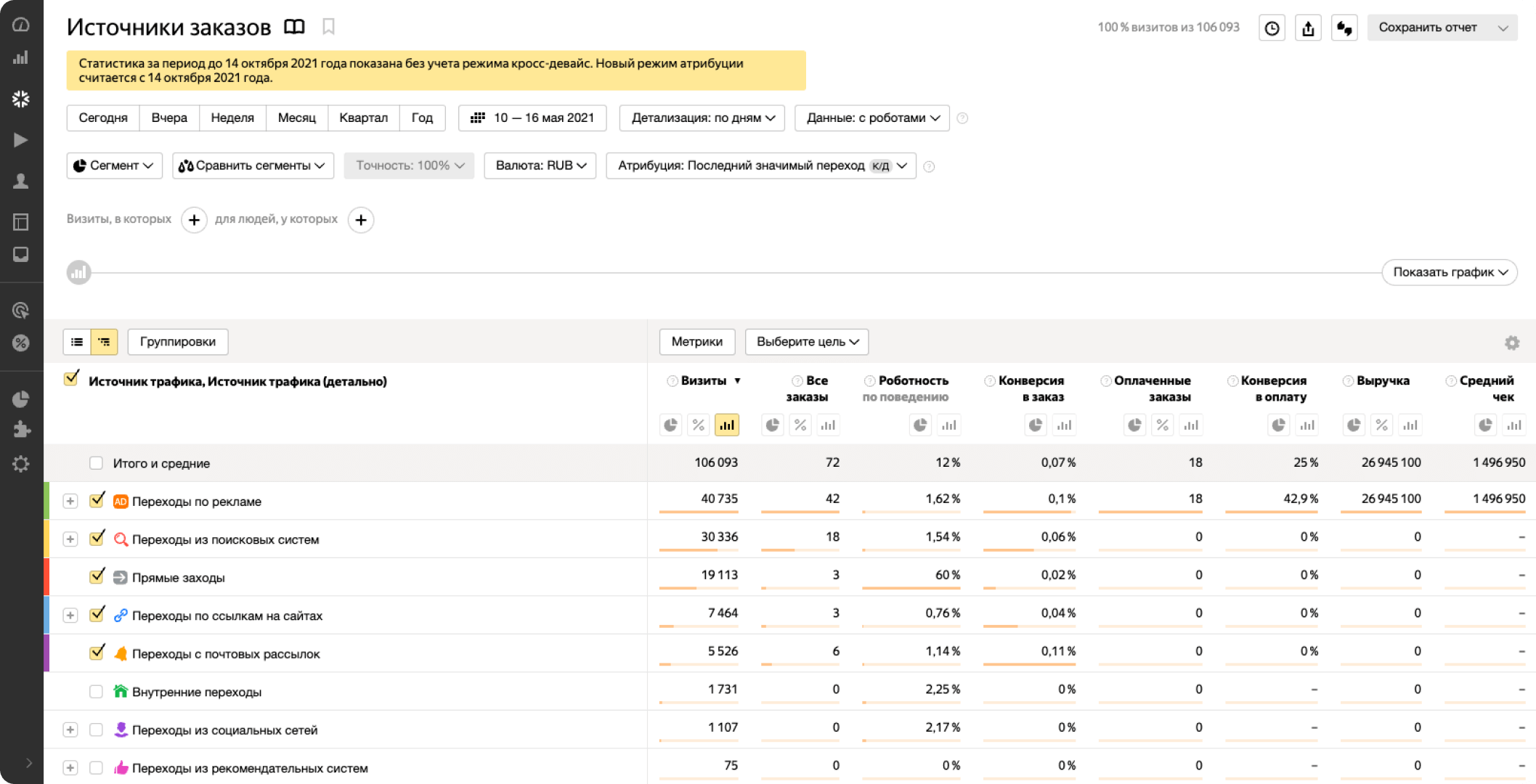This screenshot has width=1536, height=784.
Task: Switch to flat list view icon
Action: click(x=77, y=342)
